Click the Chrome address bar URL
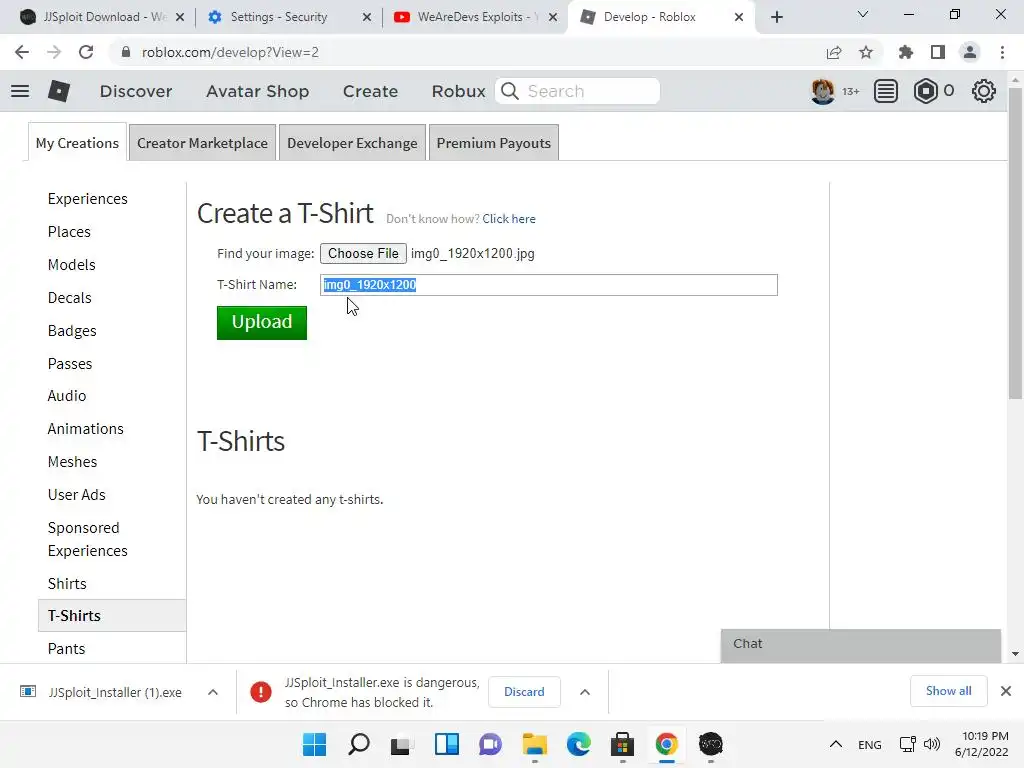The width and height of the screenshot is (1024, 768). pos(230,52)
